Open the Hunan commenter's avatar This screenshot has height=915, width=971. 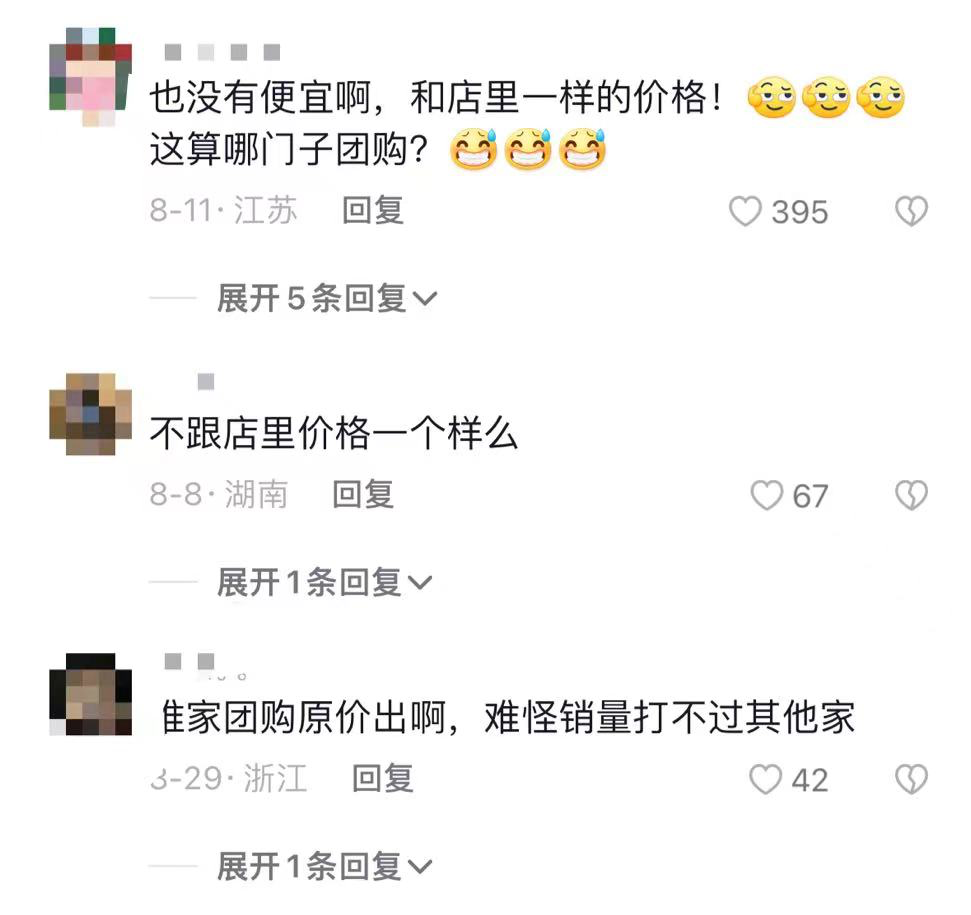point(90,414)
